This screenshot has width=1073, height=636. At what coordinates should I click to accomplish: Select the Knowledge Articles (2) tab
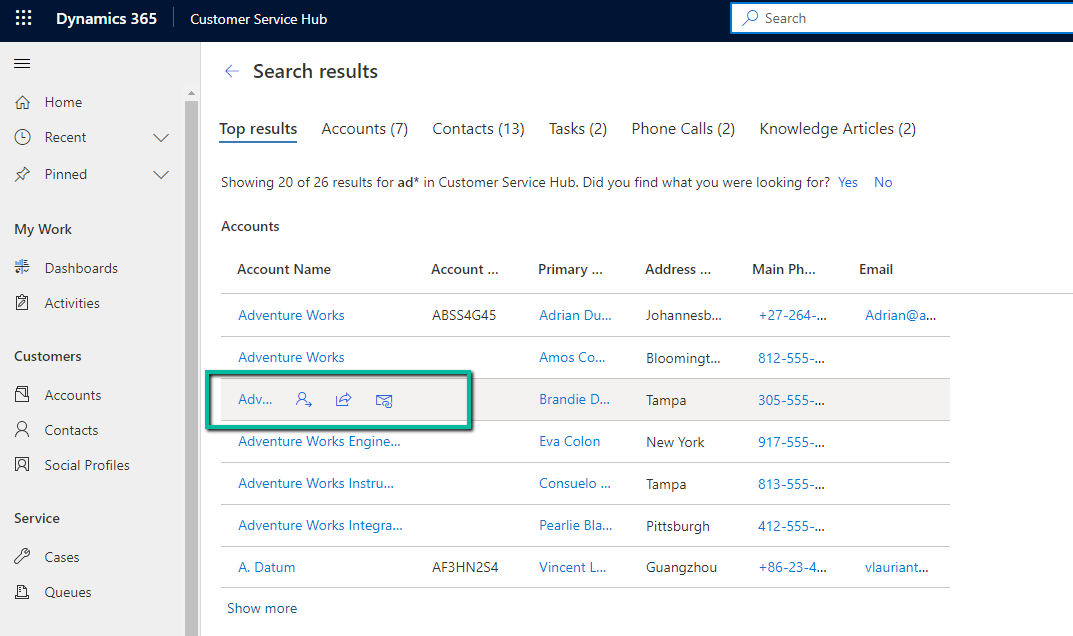(x=837, y=129)
